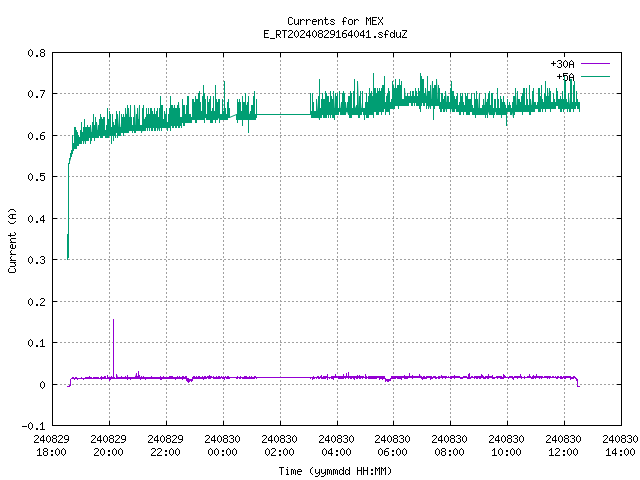Click the 0.1 y-axis tick label
This screenshot has width=640, height=480.
pyautogui.click(x=36, y=343)
